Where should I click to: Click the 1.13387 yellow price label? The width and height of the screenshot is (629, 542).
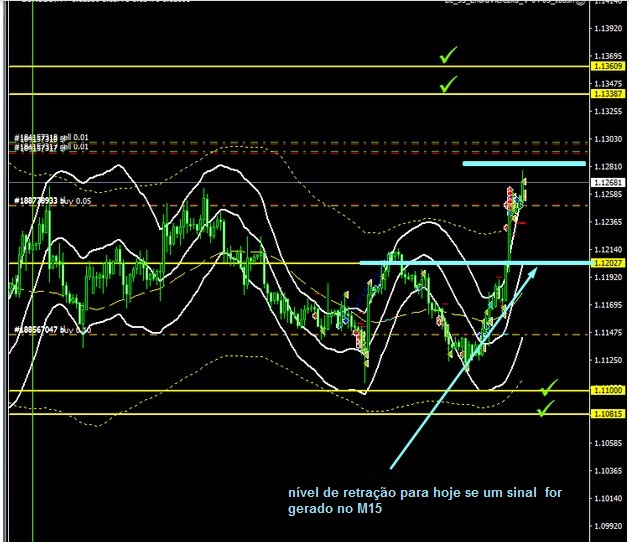pos(608,93)
